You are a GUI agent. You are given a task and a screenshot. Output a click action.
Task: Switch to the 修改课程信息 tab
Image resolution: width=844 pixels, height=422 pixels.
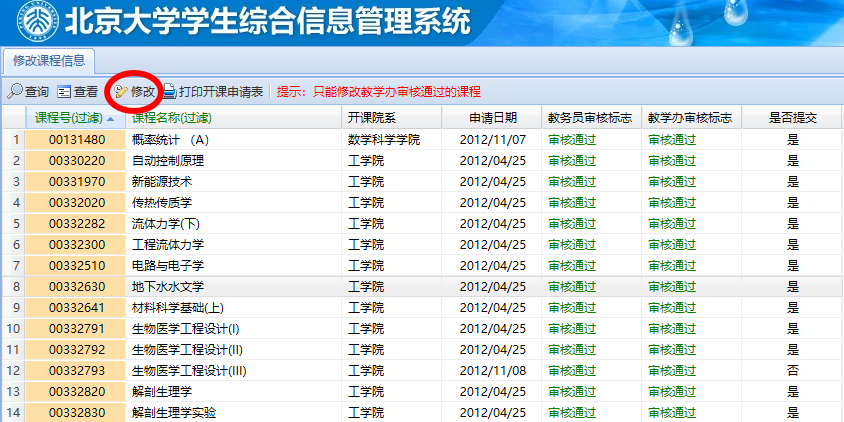click(48, 59)
